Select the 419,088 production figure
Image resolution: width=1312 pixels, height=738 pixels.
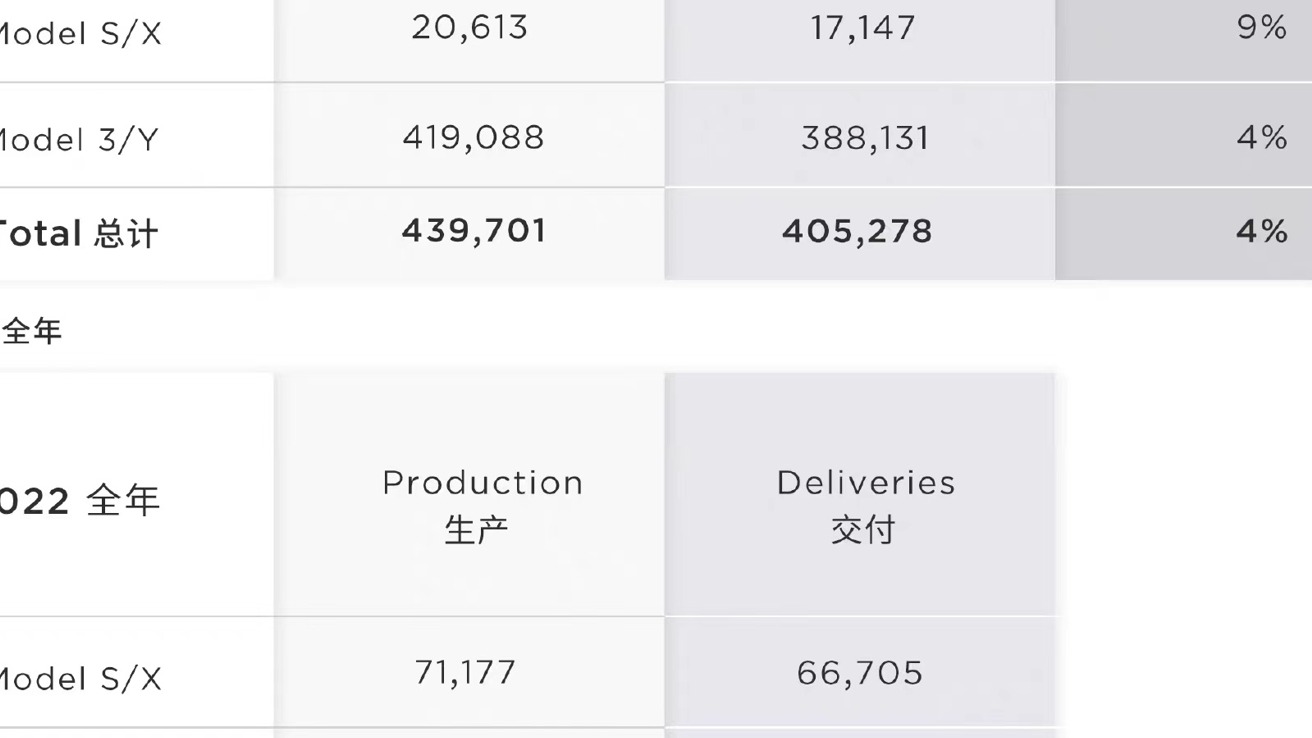click(473, 137)
